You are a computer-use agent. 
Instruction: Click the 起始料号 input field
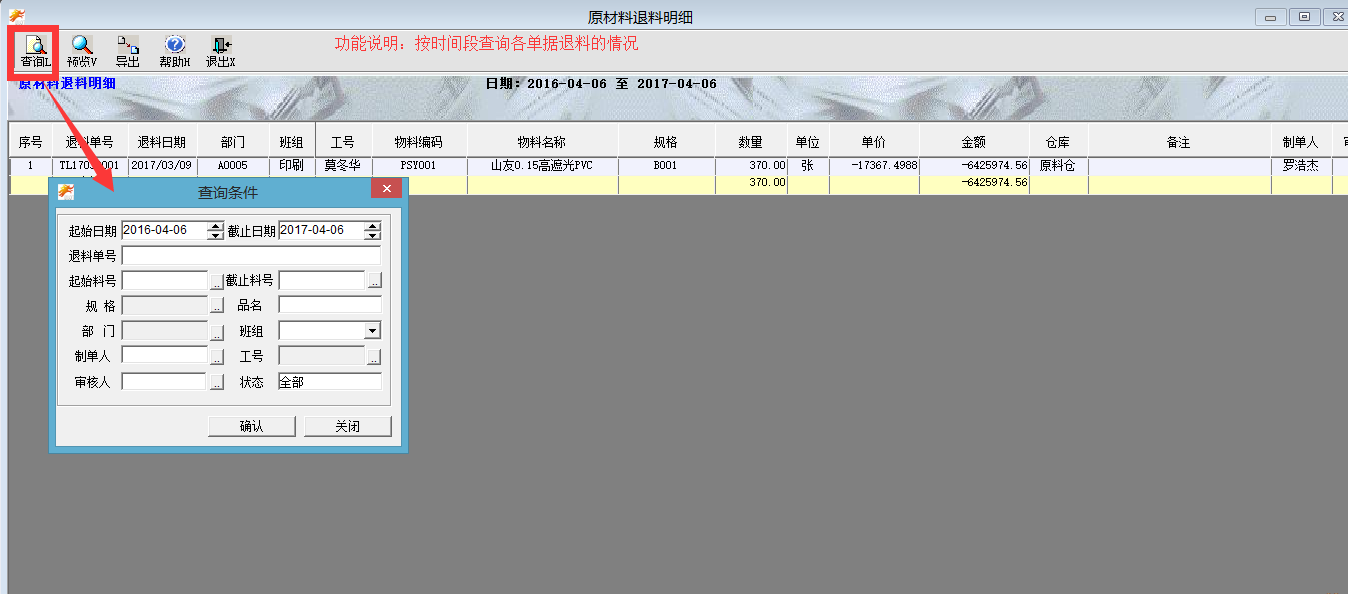pos(164,281)
